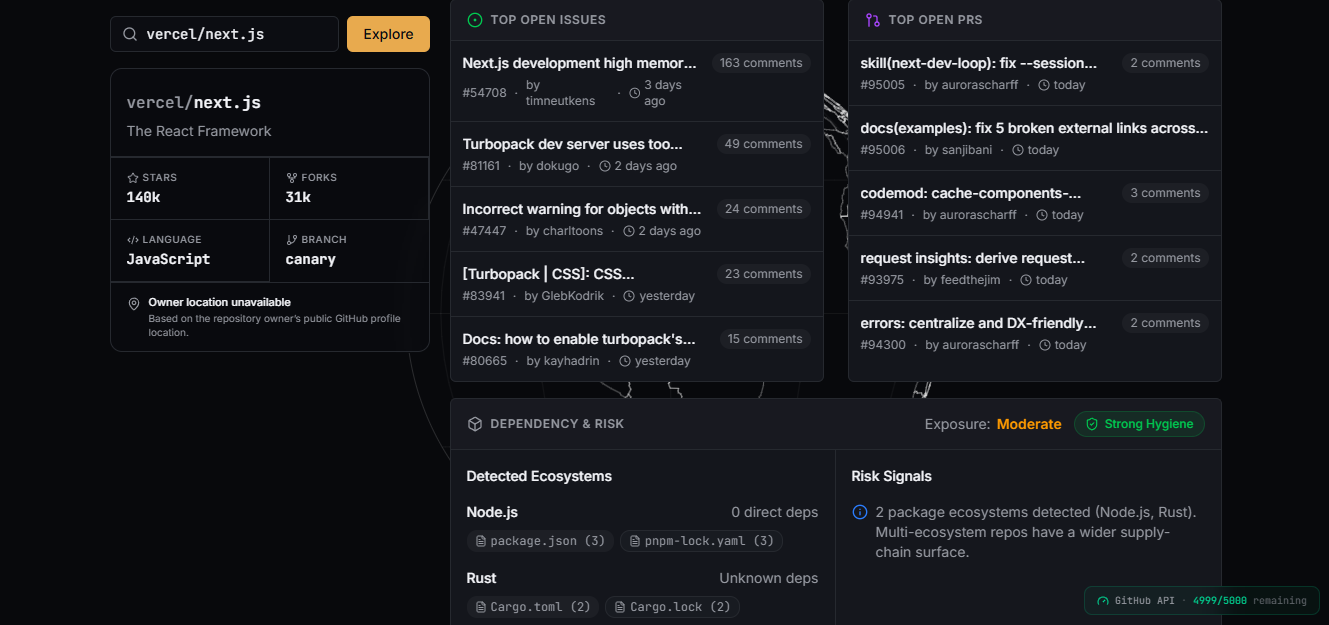Click the Strong Hygiene badge

tap(1139, 424)
